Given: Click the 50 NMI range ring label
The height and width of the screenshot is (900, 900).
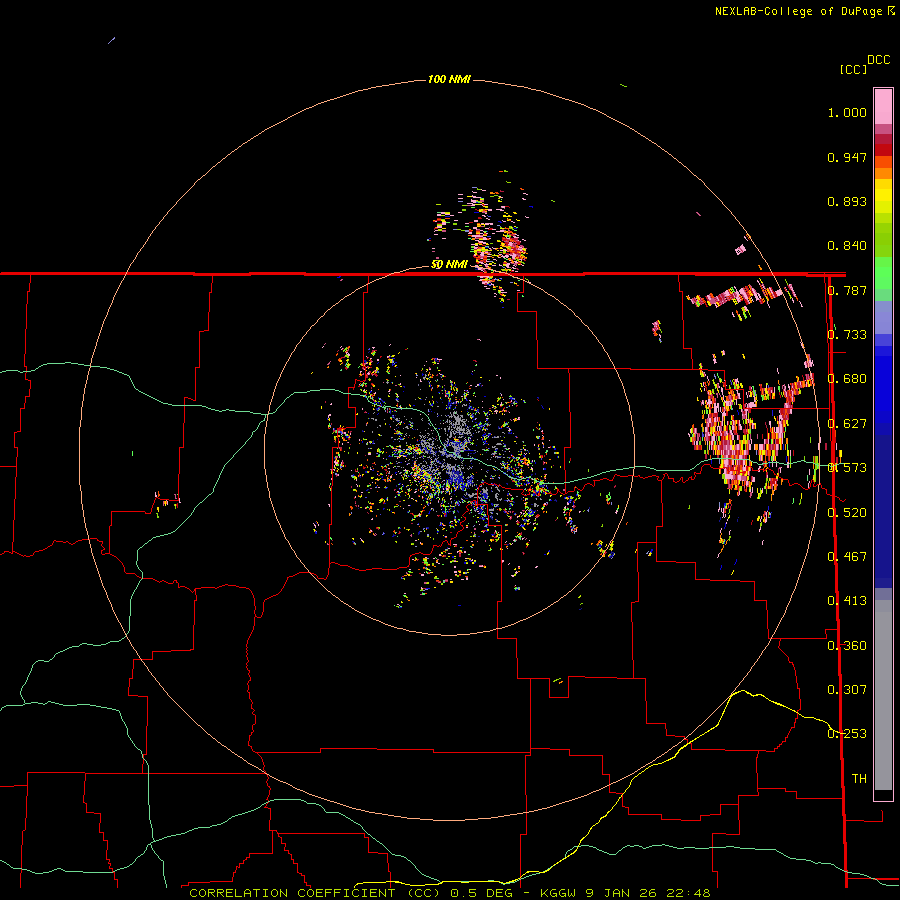Looking at the screenshot, I should coord(449,265).
